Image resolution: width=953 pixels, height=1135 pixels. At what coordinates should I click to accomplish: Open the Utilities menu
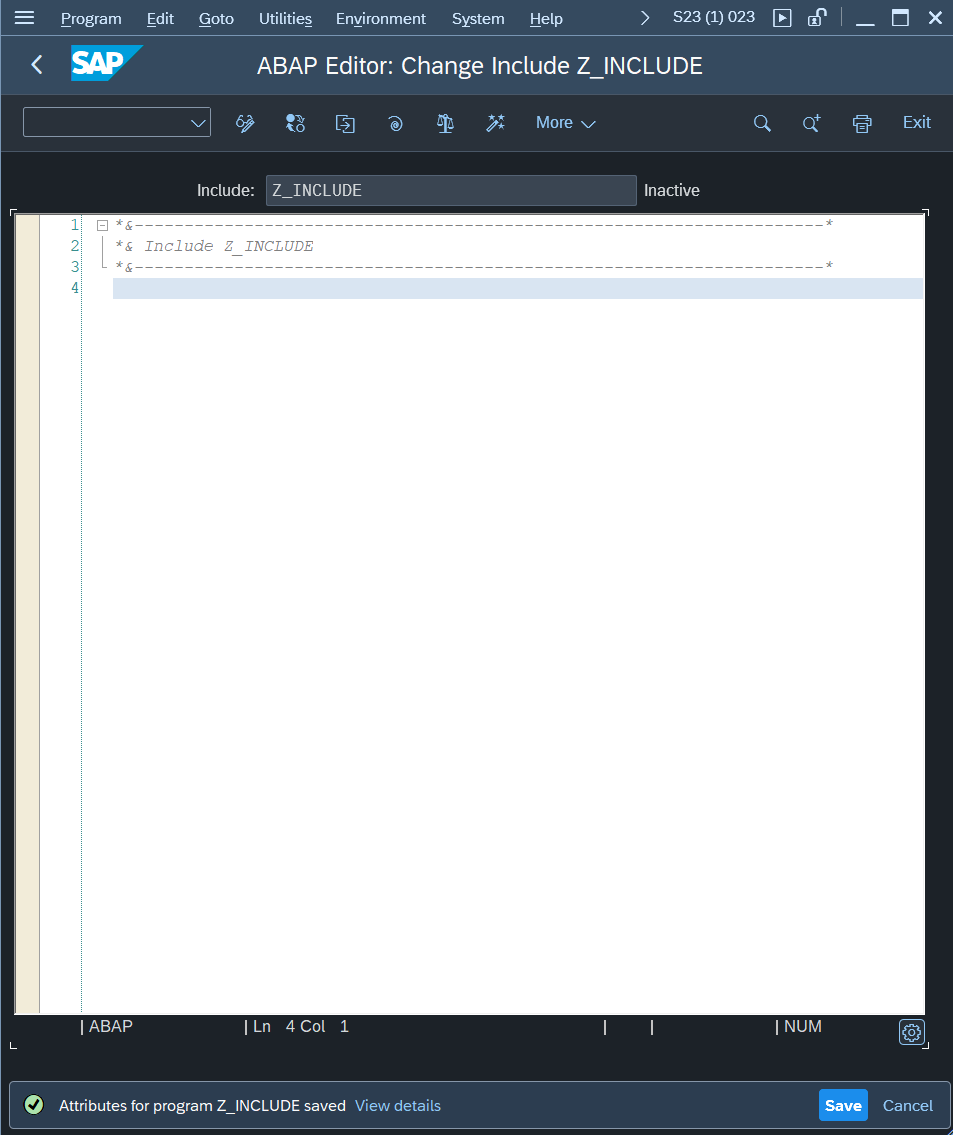[284, 18]
